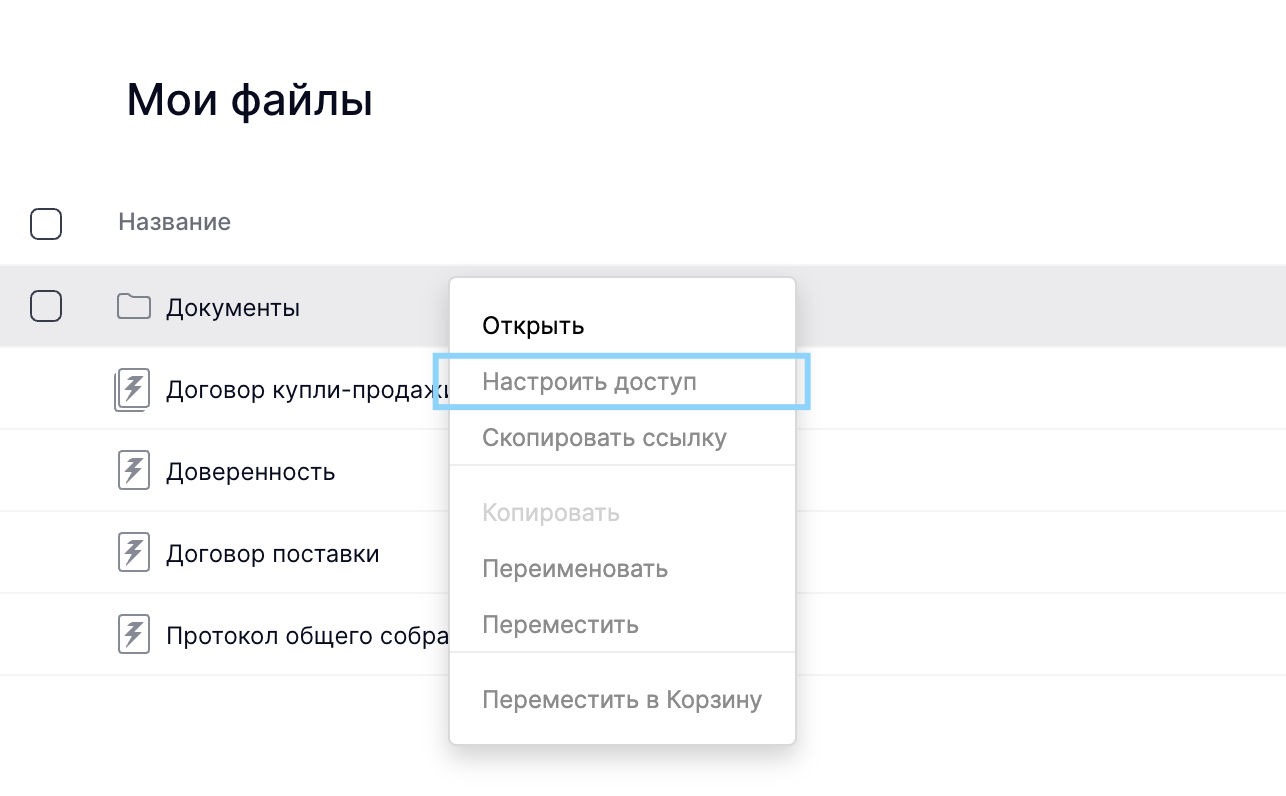Open the Доверенность file by its name
Image resolution: width=1286 pixels, height=796 pixels.
click(x=250, y=471)
